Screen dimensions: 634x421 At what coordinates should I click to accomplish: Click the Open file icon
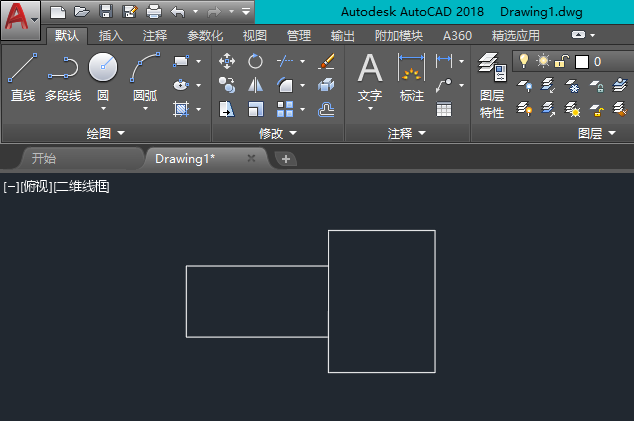click(x=82, y=12)
